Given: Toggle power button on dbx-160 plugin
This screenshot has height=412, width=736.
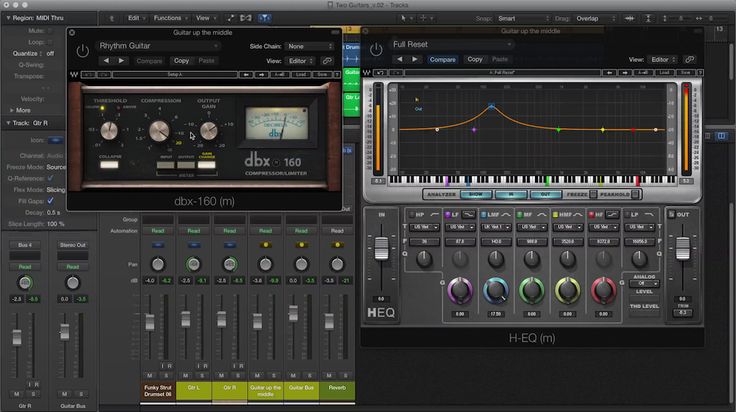Looking at the screenshot, I should point(82,51).
